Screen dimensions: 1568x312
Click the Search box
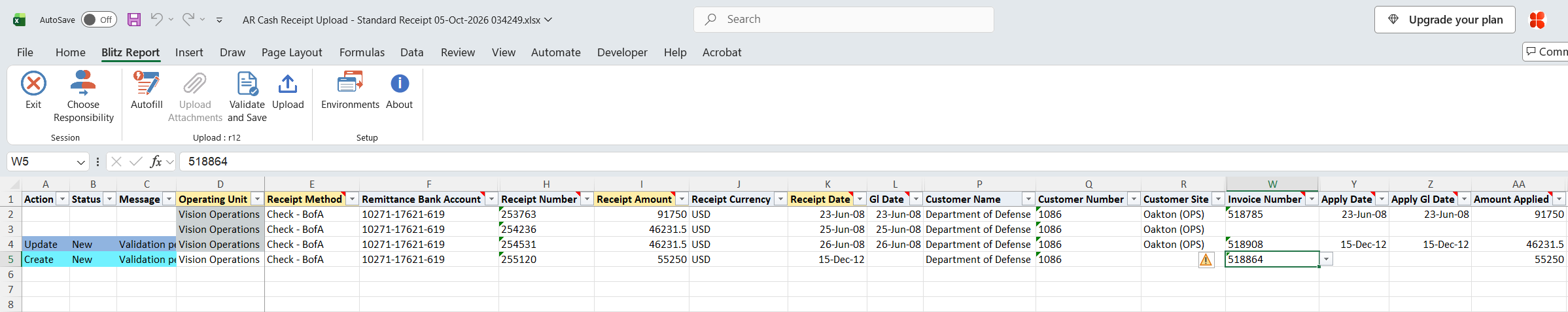pyautogui.click(x=844, y=20)
